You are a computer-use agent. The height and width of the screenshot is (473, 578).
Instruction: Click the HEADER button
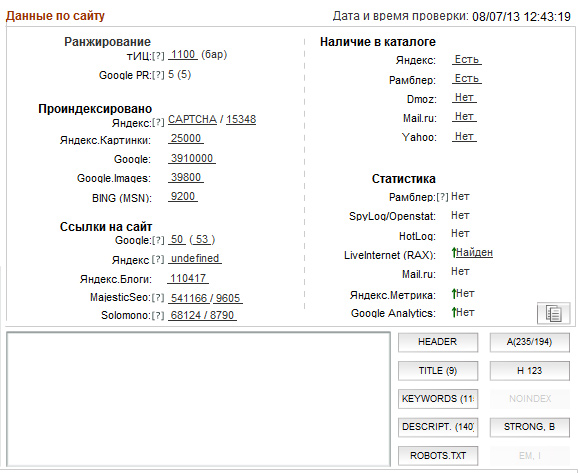(x=438, y=342)
